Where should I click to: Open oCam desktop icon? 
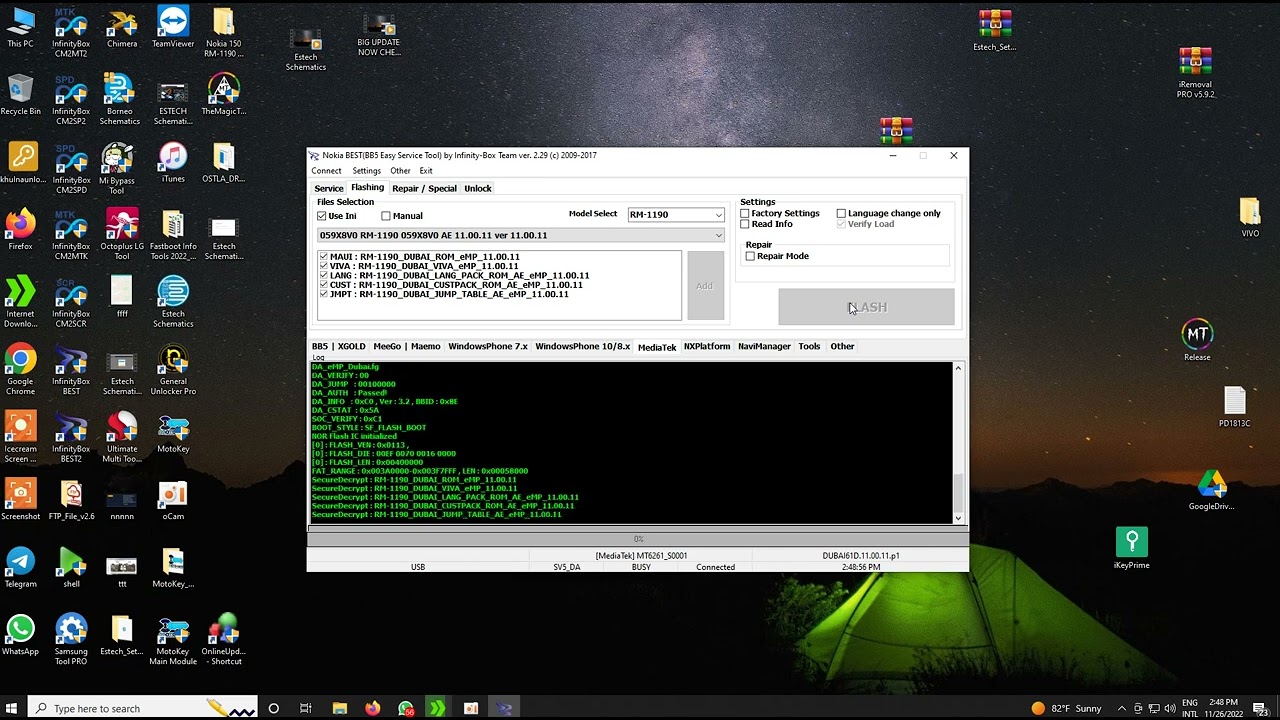pos(173,500)
